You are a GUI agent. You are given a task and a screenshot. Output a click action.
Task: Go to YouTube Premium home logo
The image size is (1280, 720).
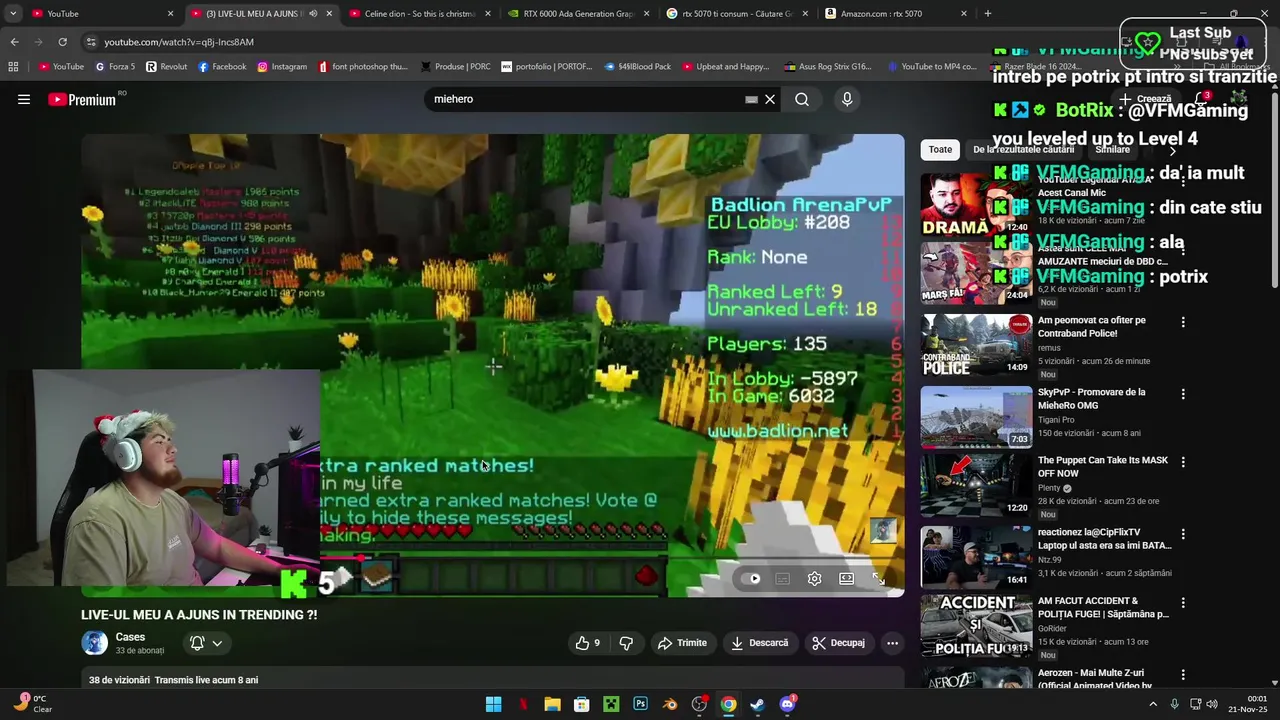tap(82, 99)
